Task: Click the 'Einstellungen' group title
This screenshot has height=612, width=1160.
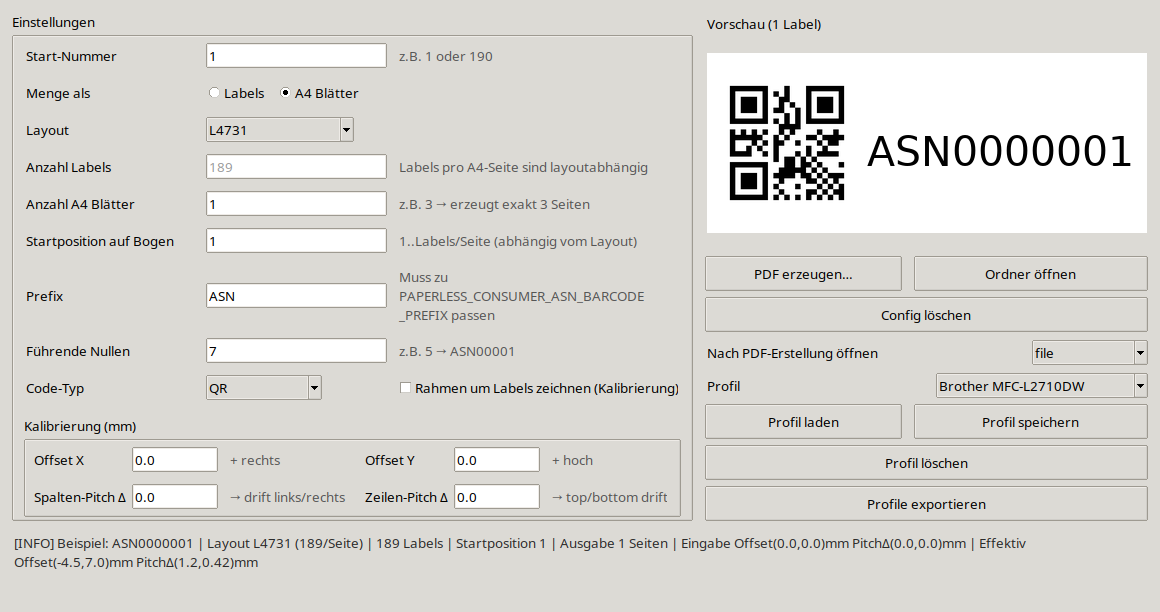Action: pyautogui.click(x=53, y=22)
